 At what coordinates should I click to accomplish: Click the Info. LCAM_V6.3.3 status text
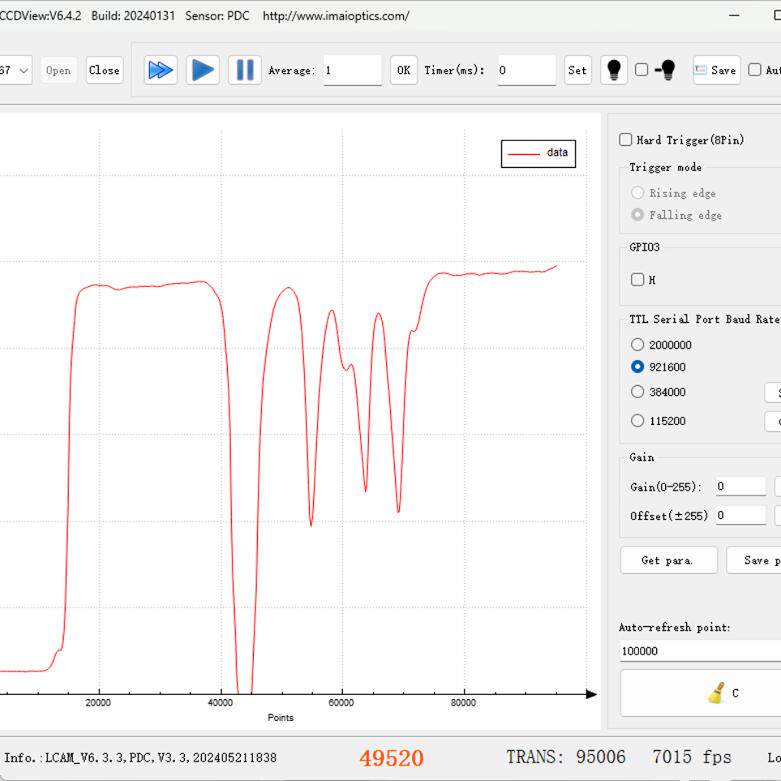pyautogui.click(x=140, y=758)
